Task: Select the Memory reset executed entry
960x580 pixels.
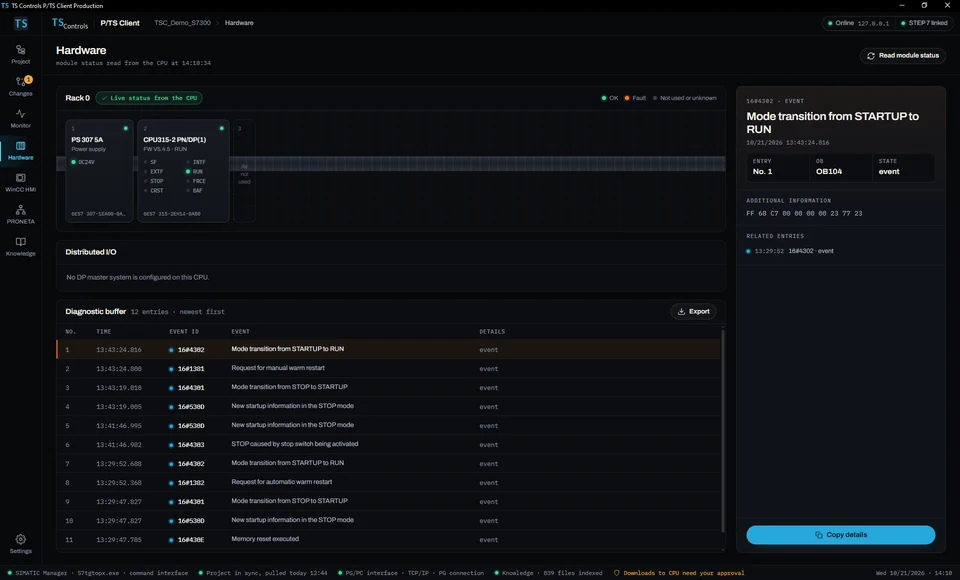Action: [389, 539]
